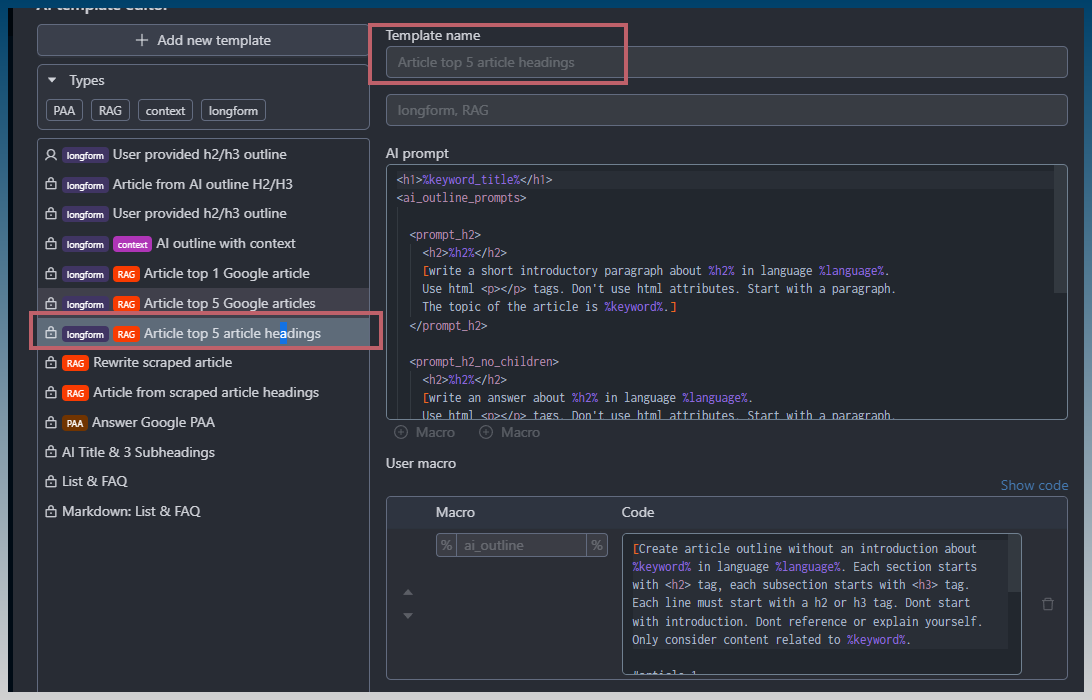Delete the ai_outline macro via trash icon

[x=1047, y=604]
